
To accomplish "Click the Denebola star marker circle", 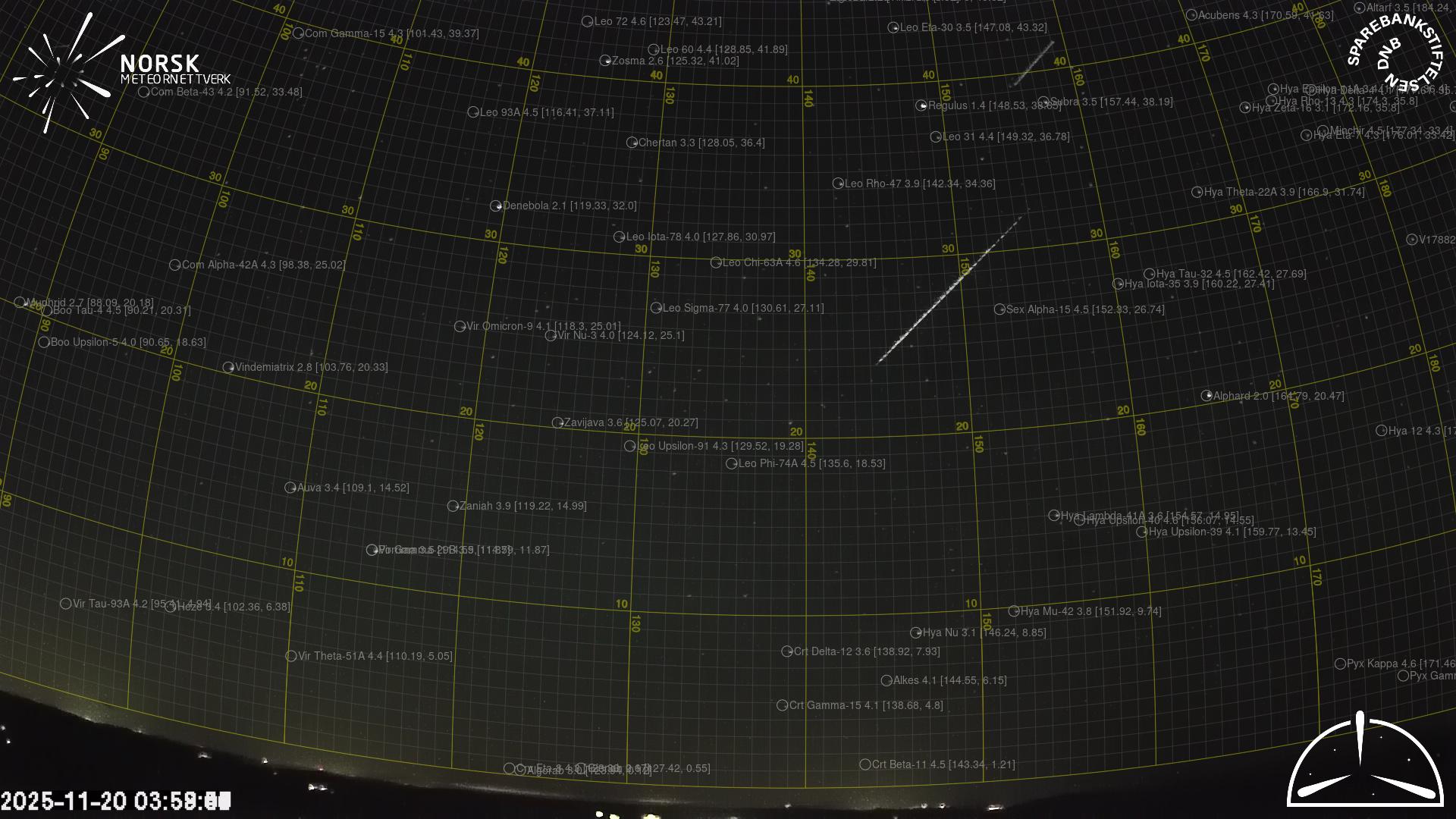I will (x=496, y=206).
